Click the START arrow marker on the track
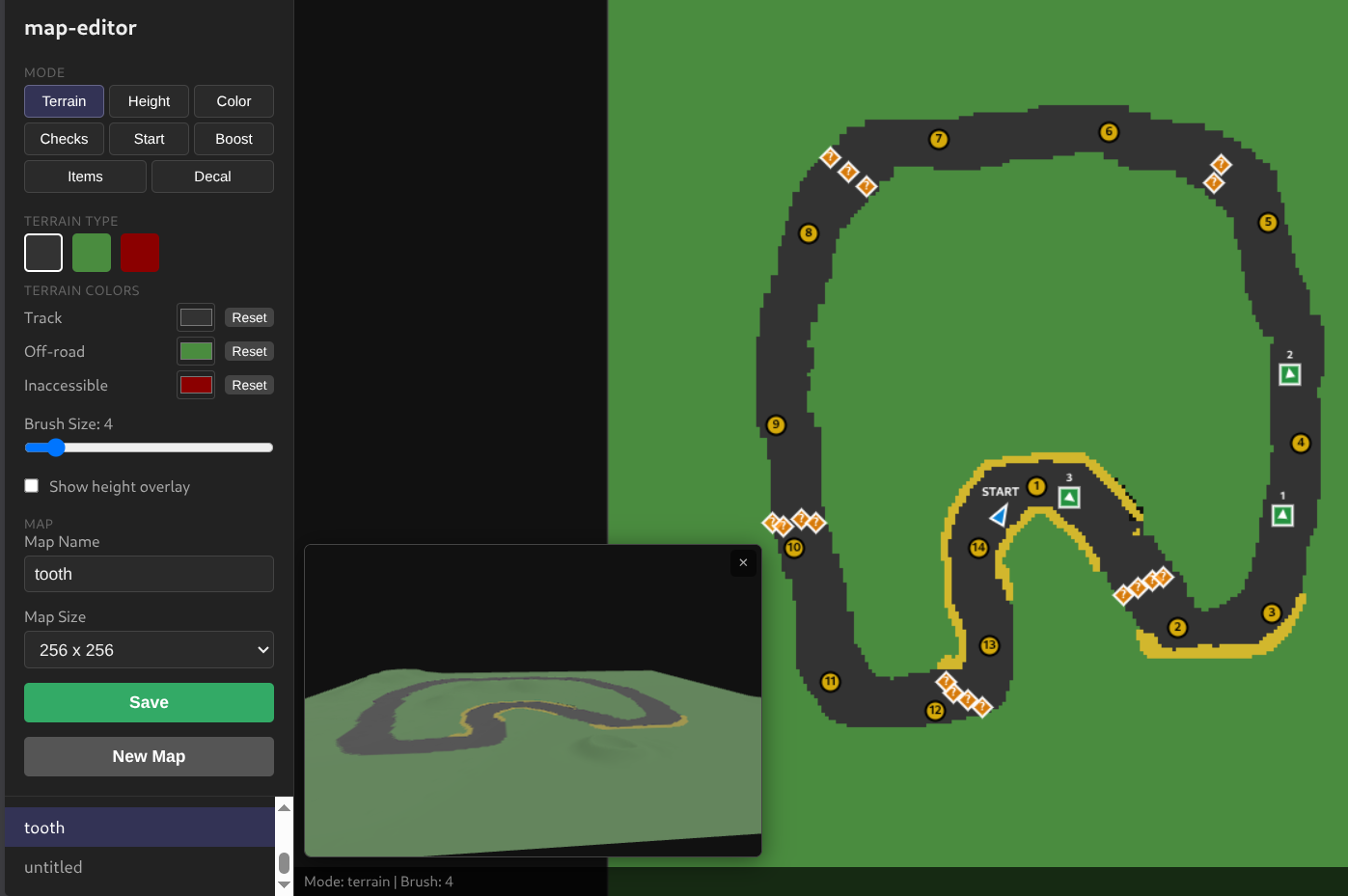Viewport: 1348px width, 896px height. coord(1000,515)
